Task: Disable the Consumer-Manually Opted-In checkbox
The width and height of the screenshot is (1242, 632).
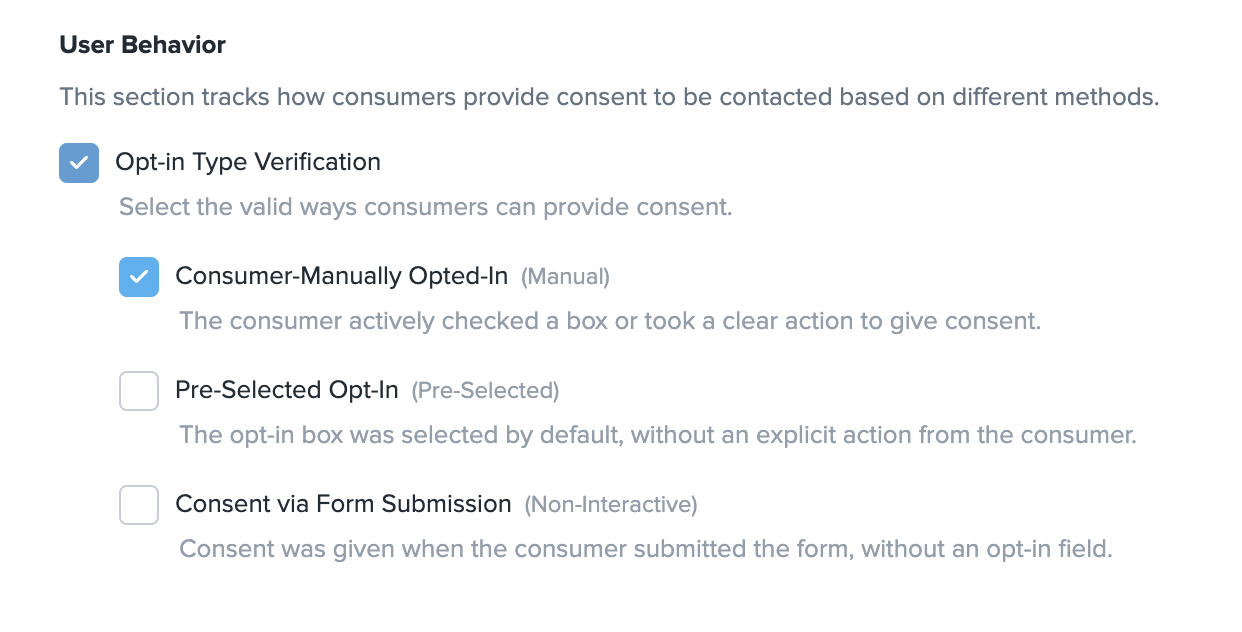Action: (139, 277)
